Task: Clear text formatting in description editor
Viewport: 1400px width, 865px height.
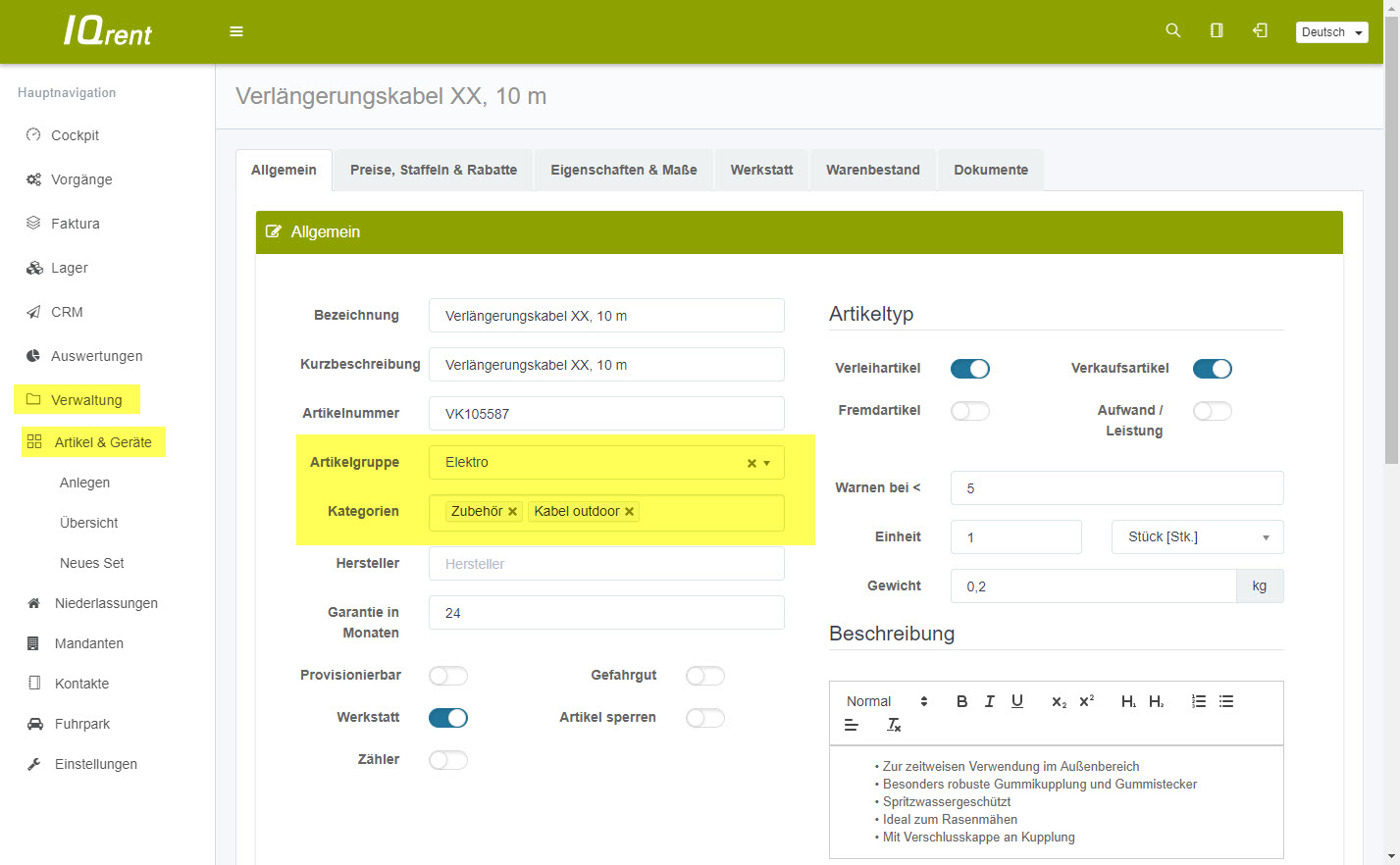Action: [894, 725]
